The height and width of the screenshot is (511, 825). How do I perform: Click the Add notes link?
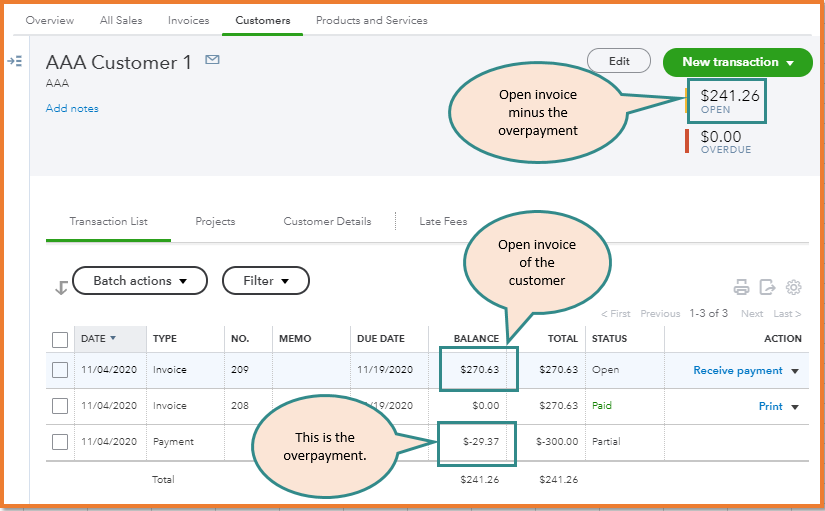click(x=72, y=108)
